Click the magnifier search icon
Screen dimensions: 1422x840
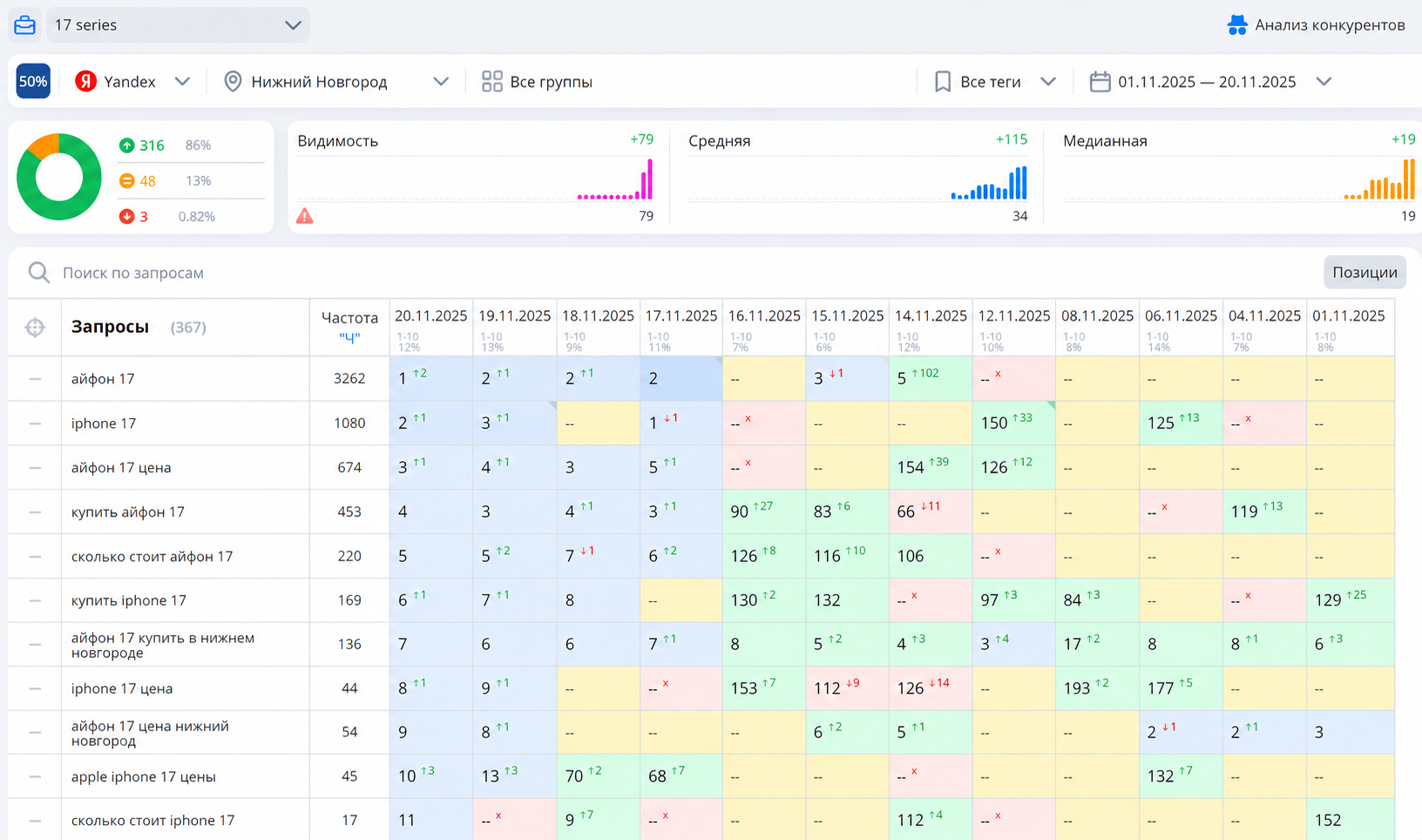[38, 273]
